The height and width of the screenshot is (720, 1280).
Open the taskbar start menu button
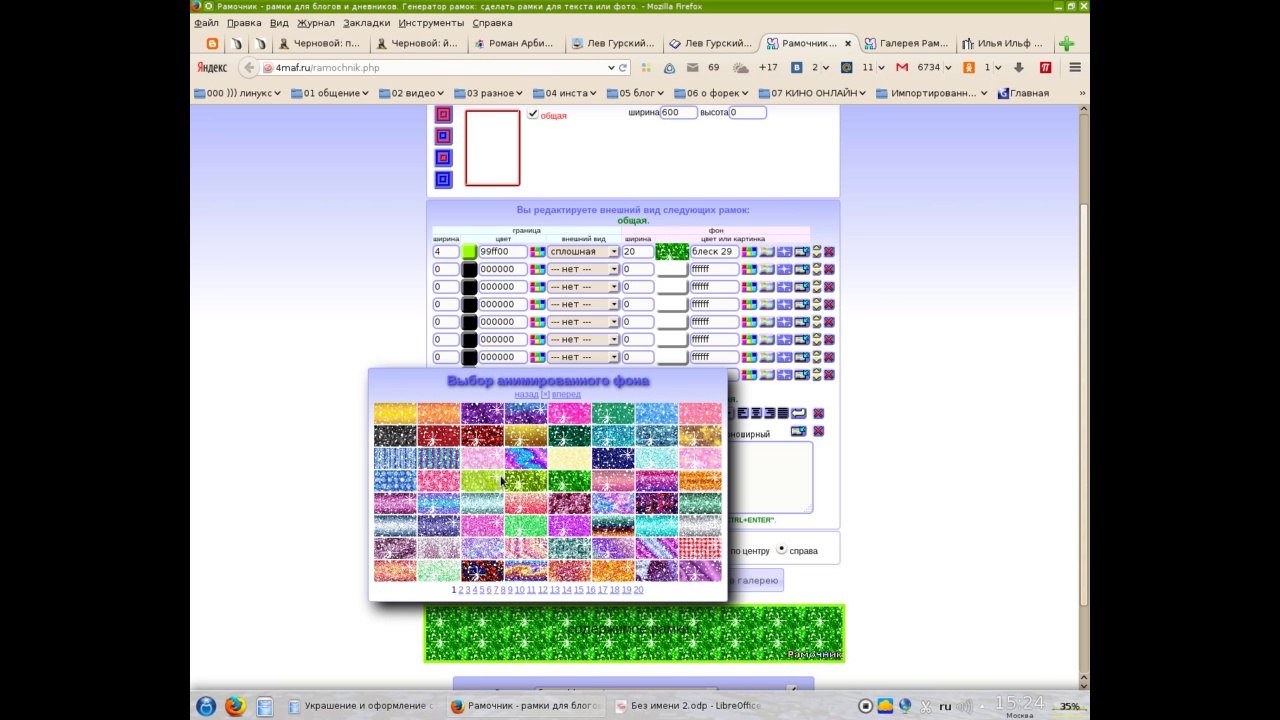tap(206, 706)
